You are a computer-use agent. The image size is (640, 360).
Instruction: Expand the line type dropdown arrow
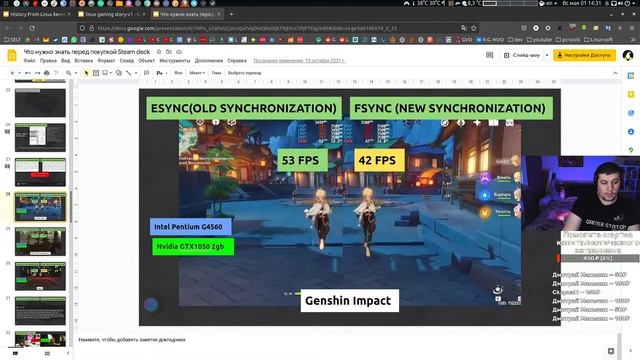[136, 73]
